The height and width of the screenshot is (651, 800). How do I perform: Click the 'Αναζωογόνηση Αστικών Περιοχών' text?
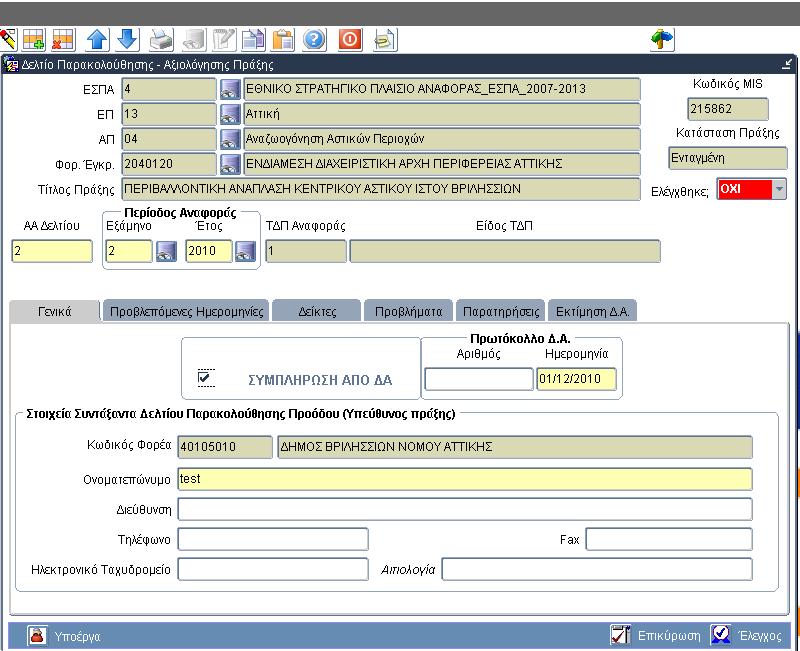pos(335,139)
